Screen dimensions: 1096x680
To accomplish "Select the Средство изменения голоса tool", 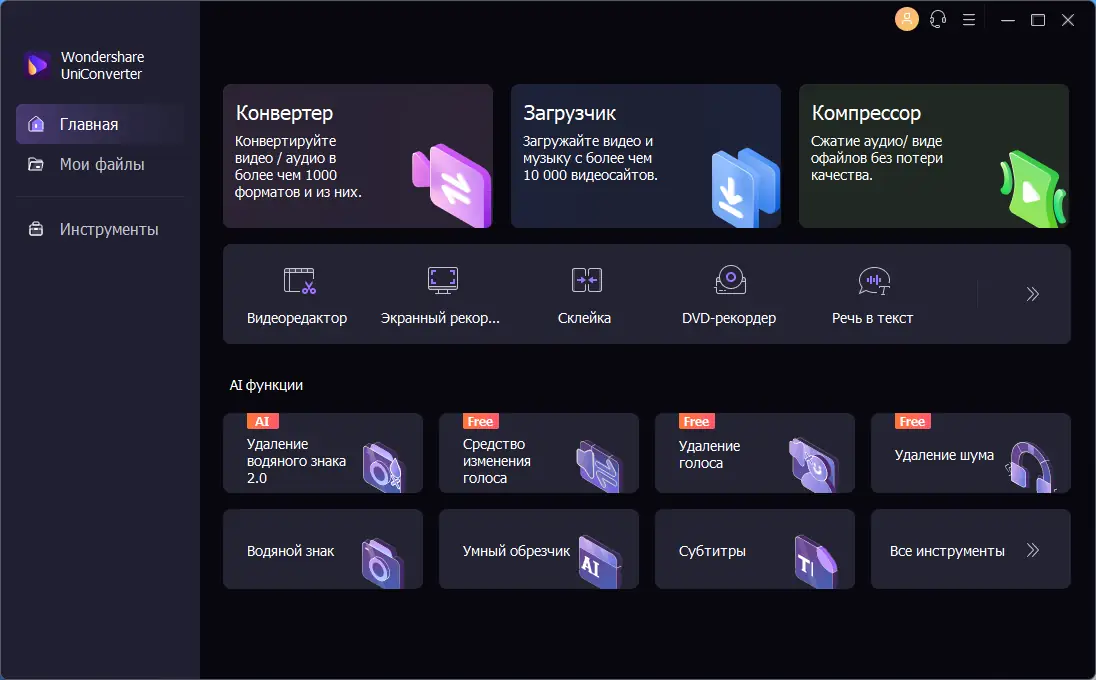I will [x=538, y=453].
